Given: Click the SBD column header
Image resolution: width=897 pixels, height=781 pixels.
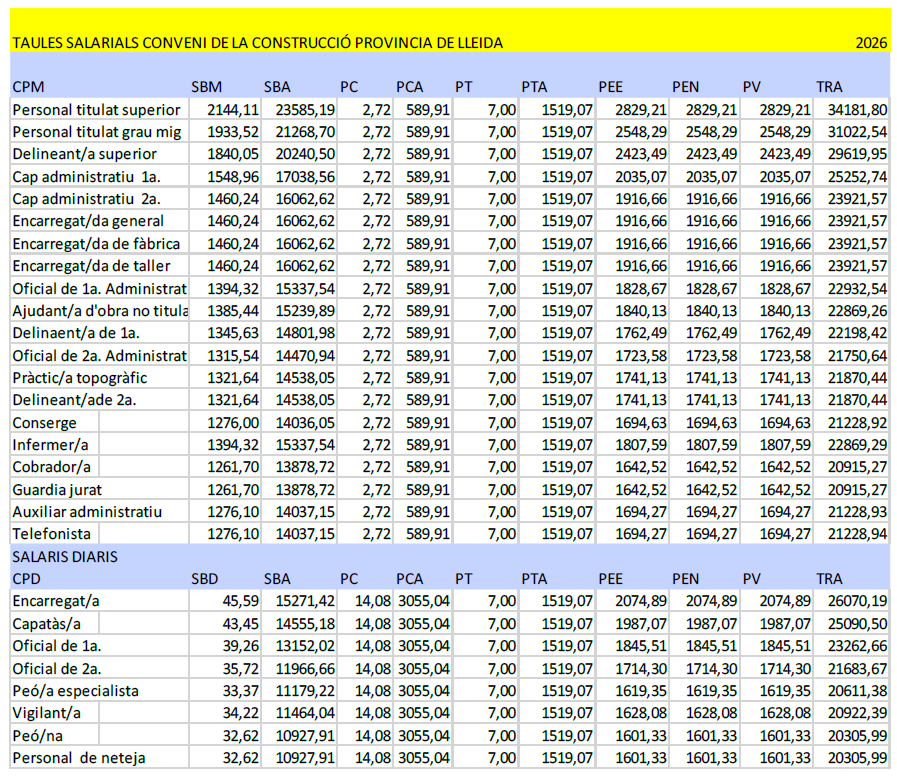Looking at the screenshot, I should coord(206,578).
